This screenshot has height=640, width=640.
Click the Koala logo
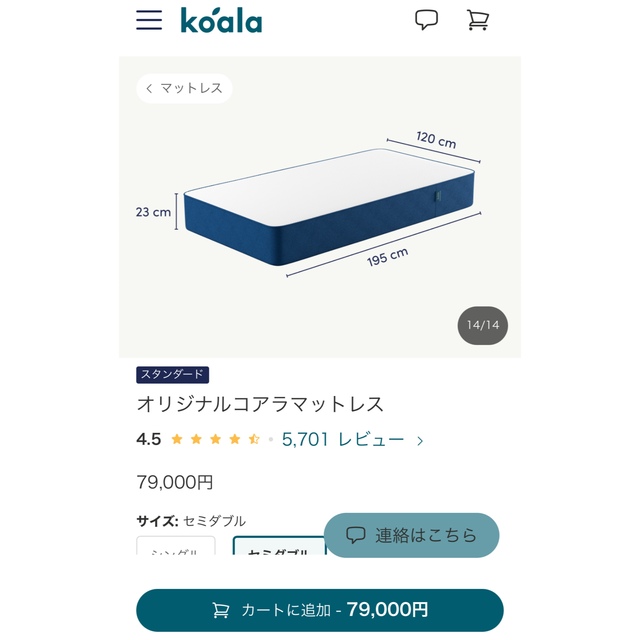click(x=221, y=20)
